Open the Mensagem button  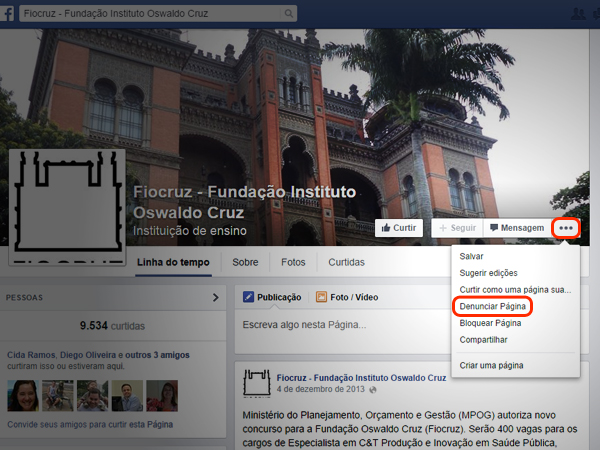click(517, 228)
